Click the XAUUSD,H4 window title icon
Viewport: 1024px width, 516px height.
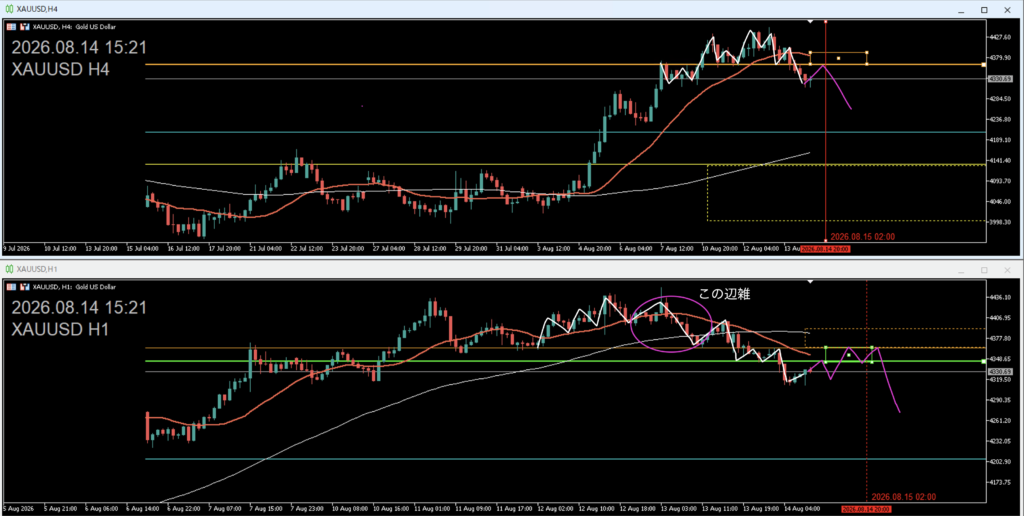point(8,9)
